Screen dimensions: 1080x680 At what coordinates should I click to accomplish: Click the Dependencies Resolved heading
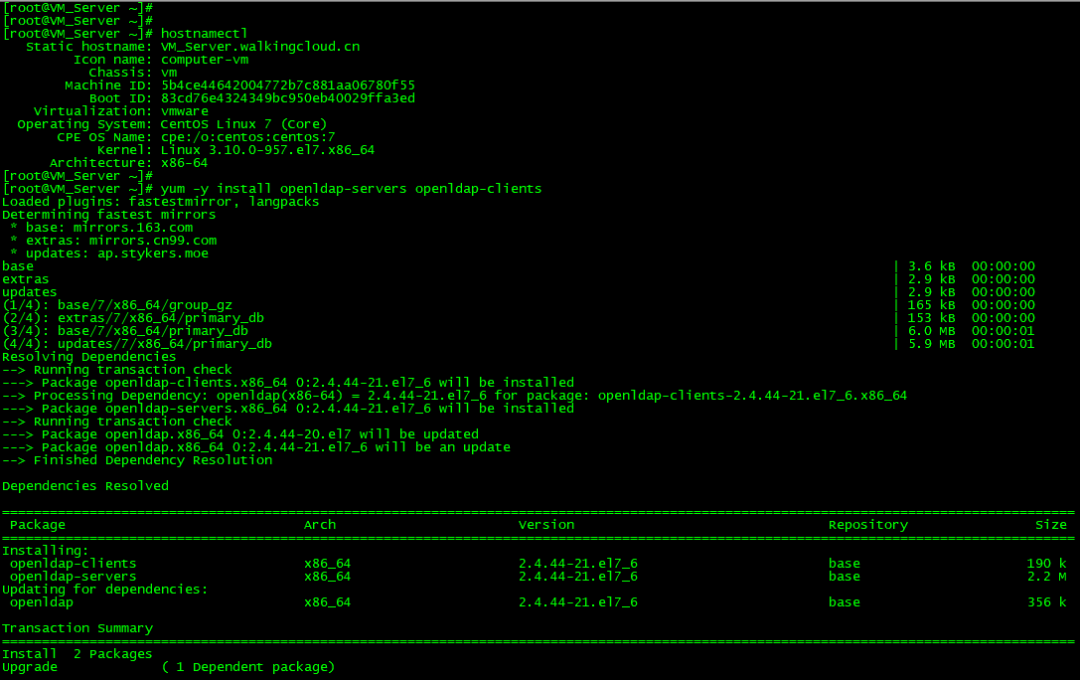click(85, 486)
